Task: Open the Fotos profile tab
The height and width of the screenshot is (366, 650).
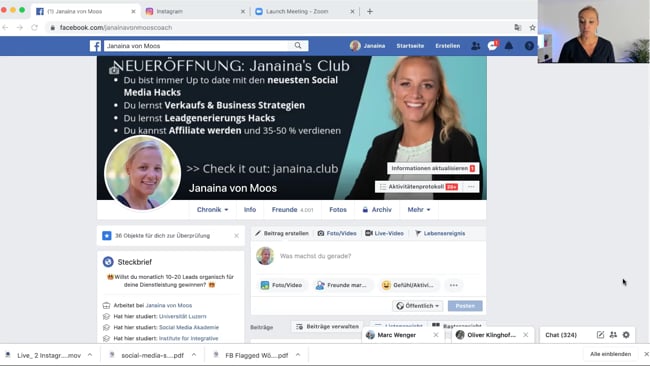Action: (x=338, y=210)
